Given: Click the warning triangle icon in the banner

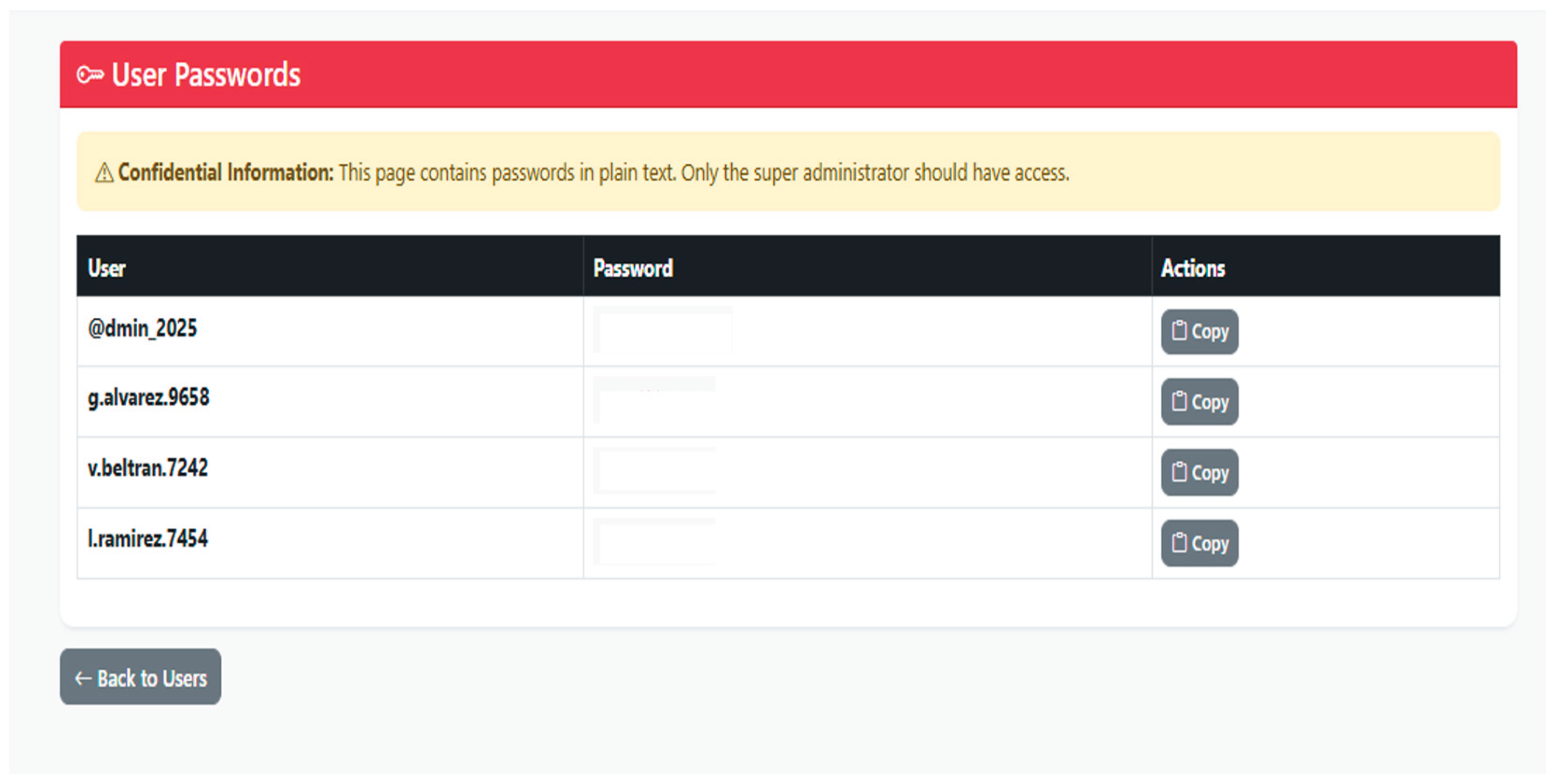Looking at the screenshot, I should point(104,173).
